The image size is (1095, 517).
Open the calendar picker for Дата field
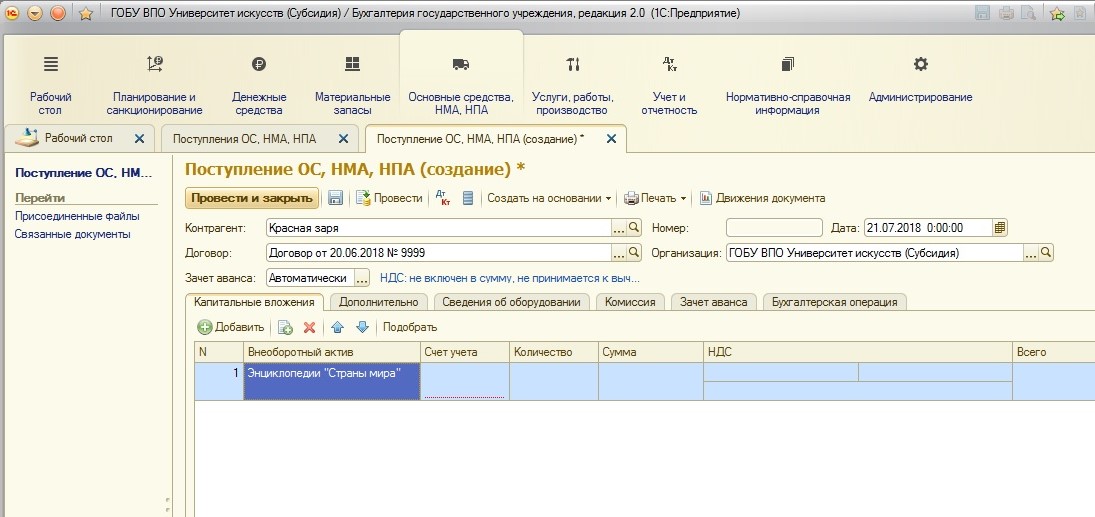[1000, 227]
